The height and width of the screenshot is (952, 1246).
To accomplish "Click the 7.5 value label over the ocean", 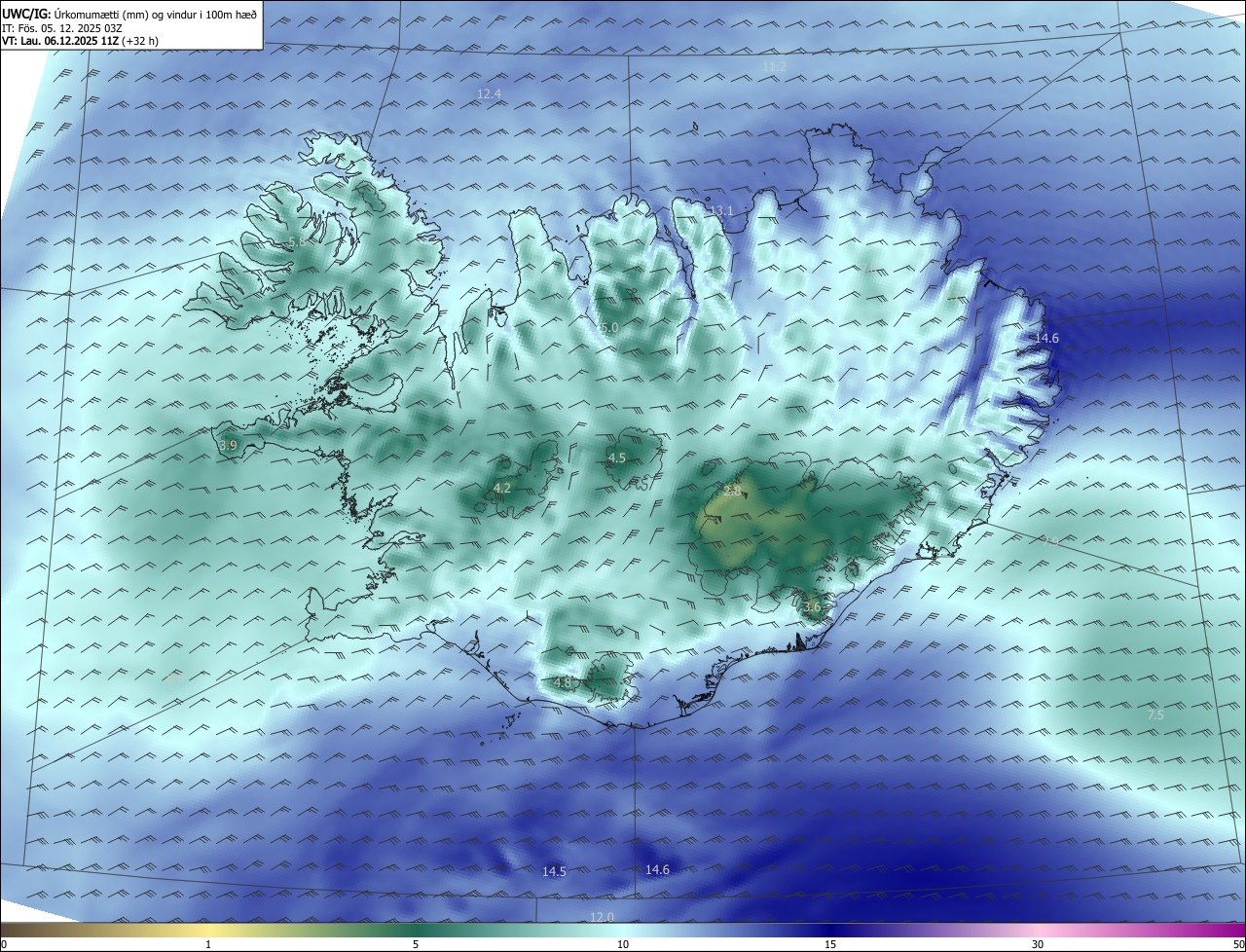I will (1155, 715).
